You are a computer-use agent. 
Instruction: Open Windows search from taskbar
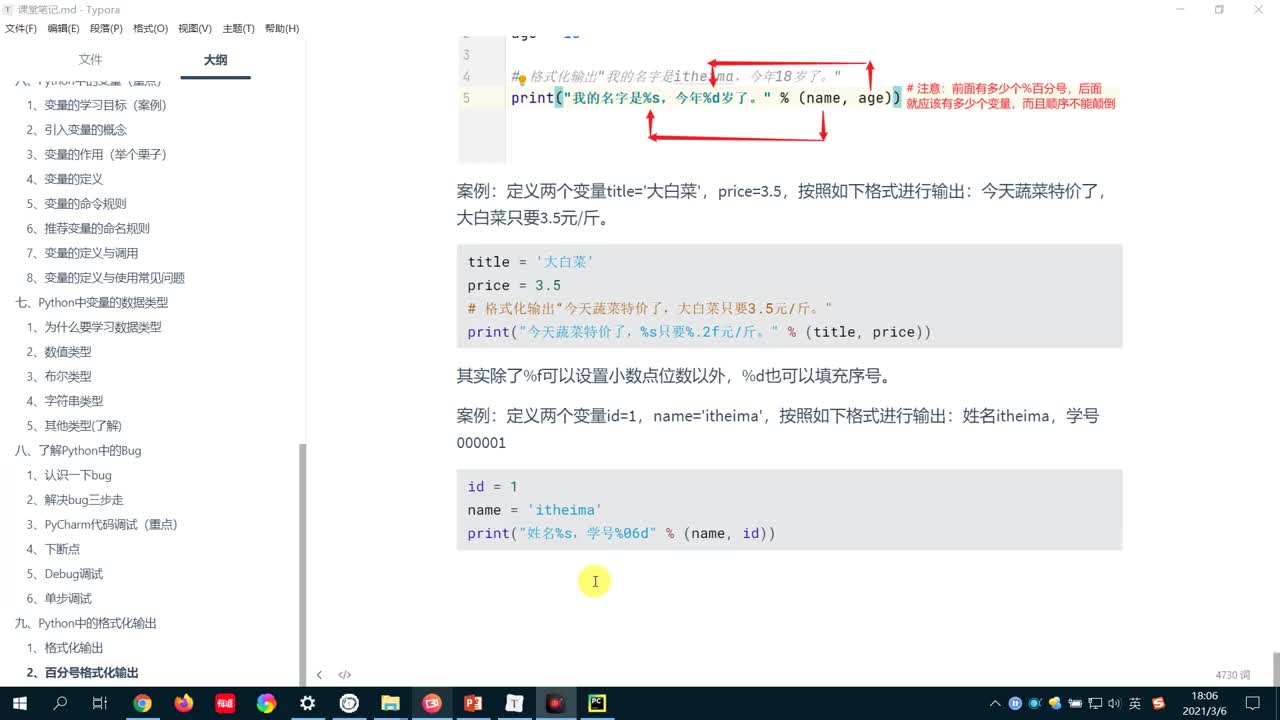60,703
